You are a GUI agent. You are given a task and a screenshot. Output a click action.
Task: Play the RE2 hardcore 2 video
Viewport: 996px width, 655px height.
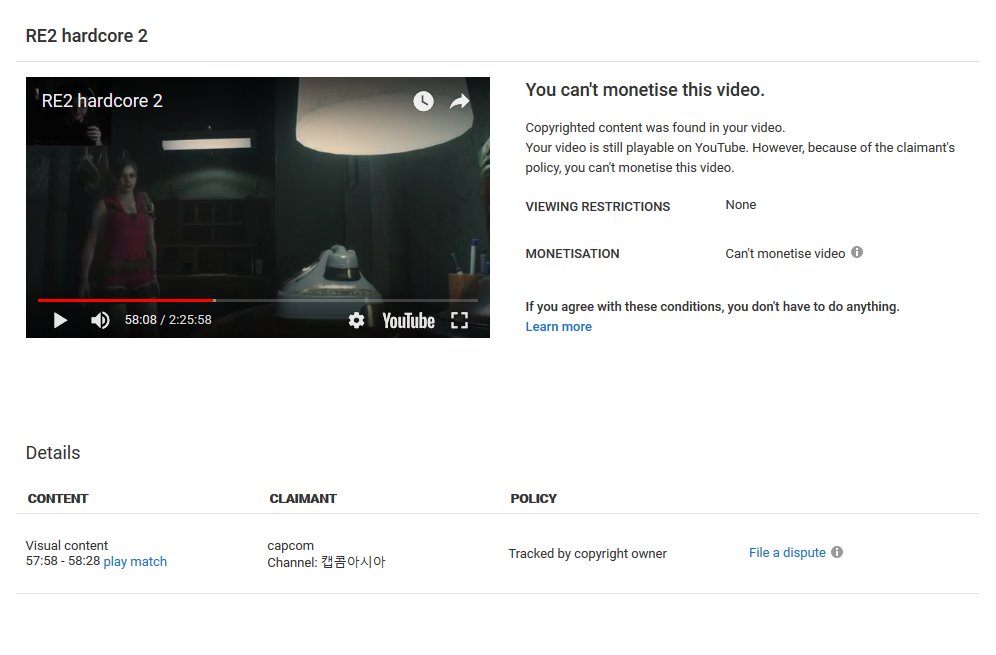60,320
